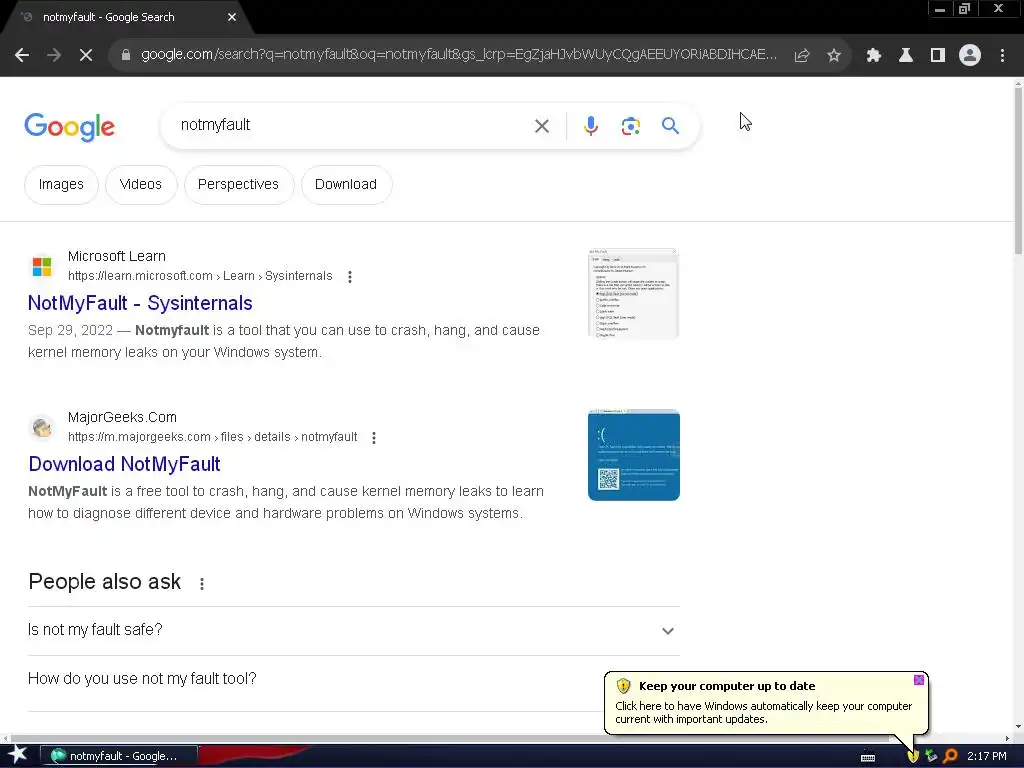Image resolution: width=1024 pixels, height=768 pixels.
Task: Open Chrome's three-dot menu
Action: coord(1002,56)
